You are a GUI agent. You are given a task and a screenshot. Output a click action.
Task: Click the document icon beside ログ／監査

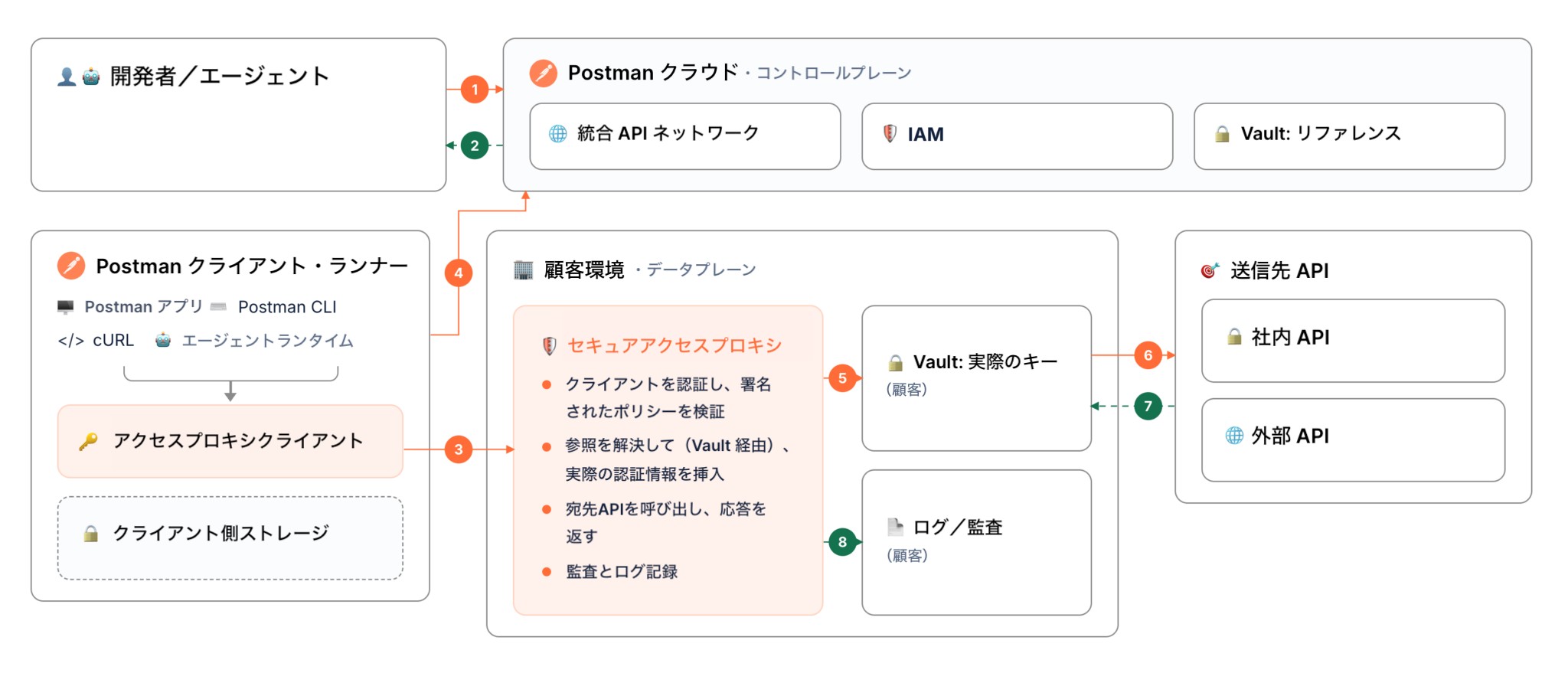point(895,527)
